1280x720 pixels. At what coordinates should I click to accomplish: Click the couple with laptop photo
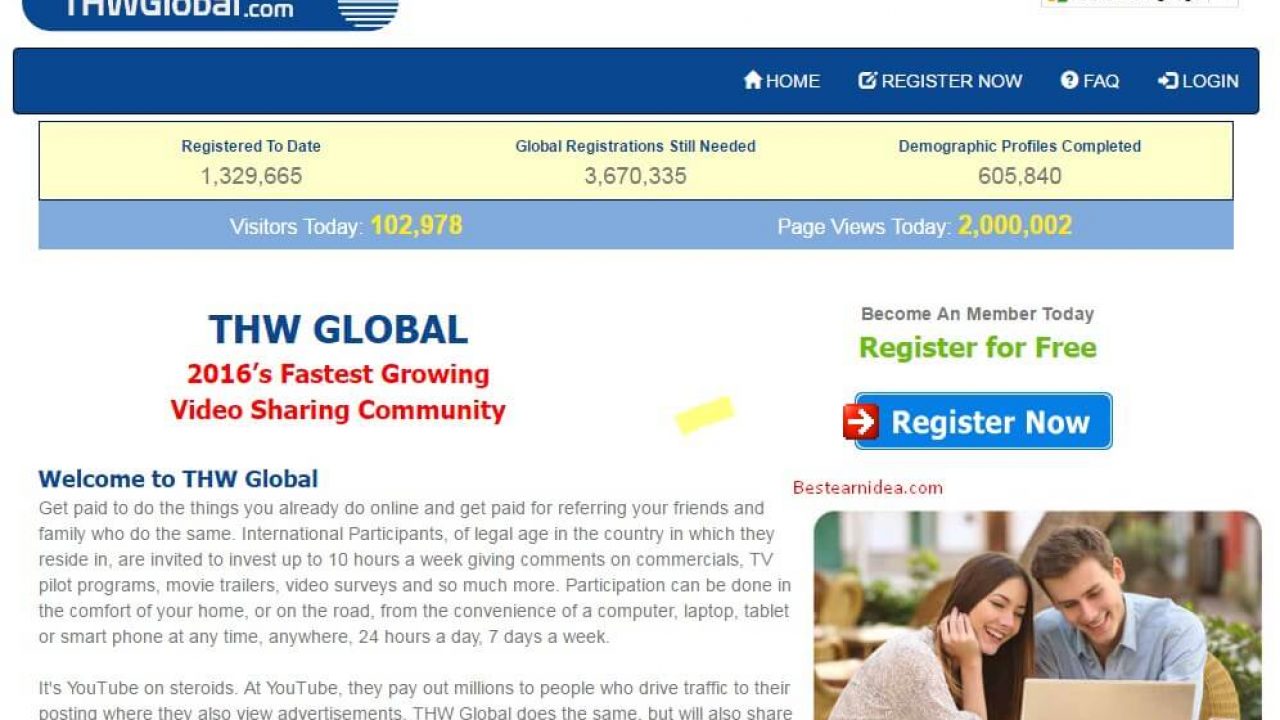(1037, 615)
